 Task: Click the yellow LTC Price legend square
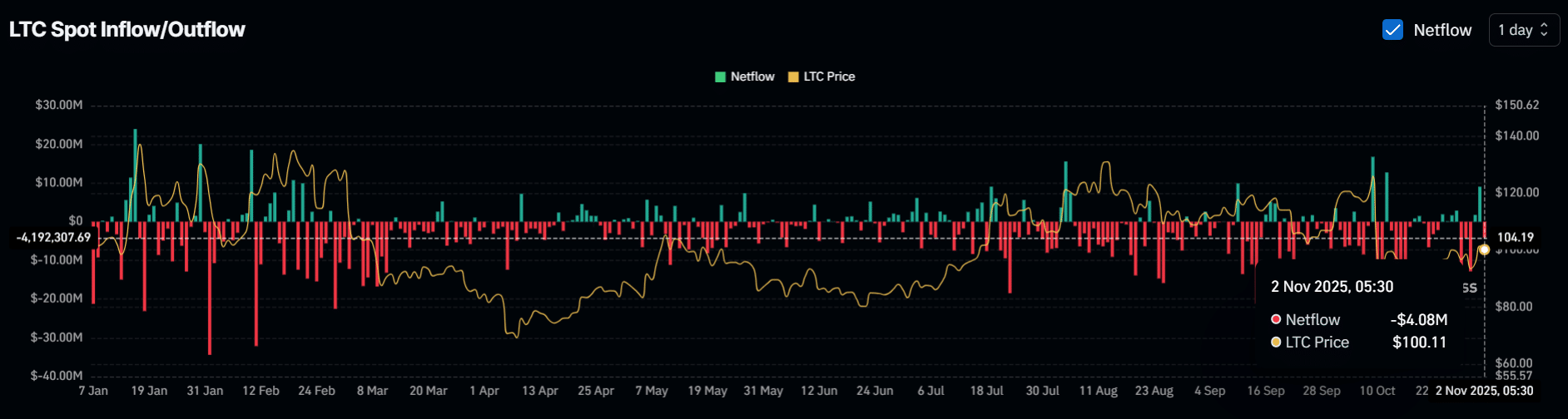[x=793, y=76]
